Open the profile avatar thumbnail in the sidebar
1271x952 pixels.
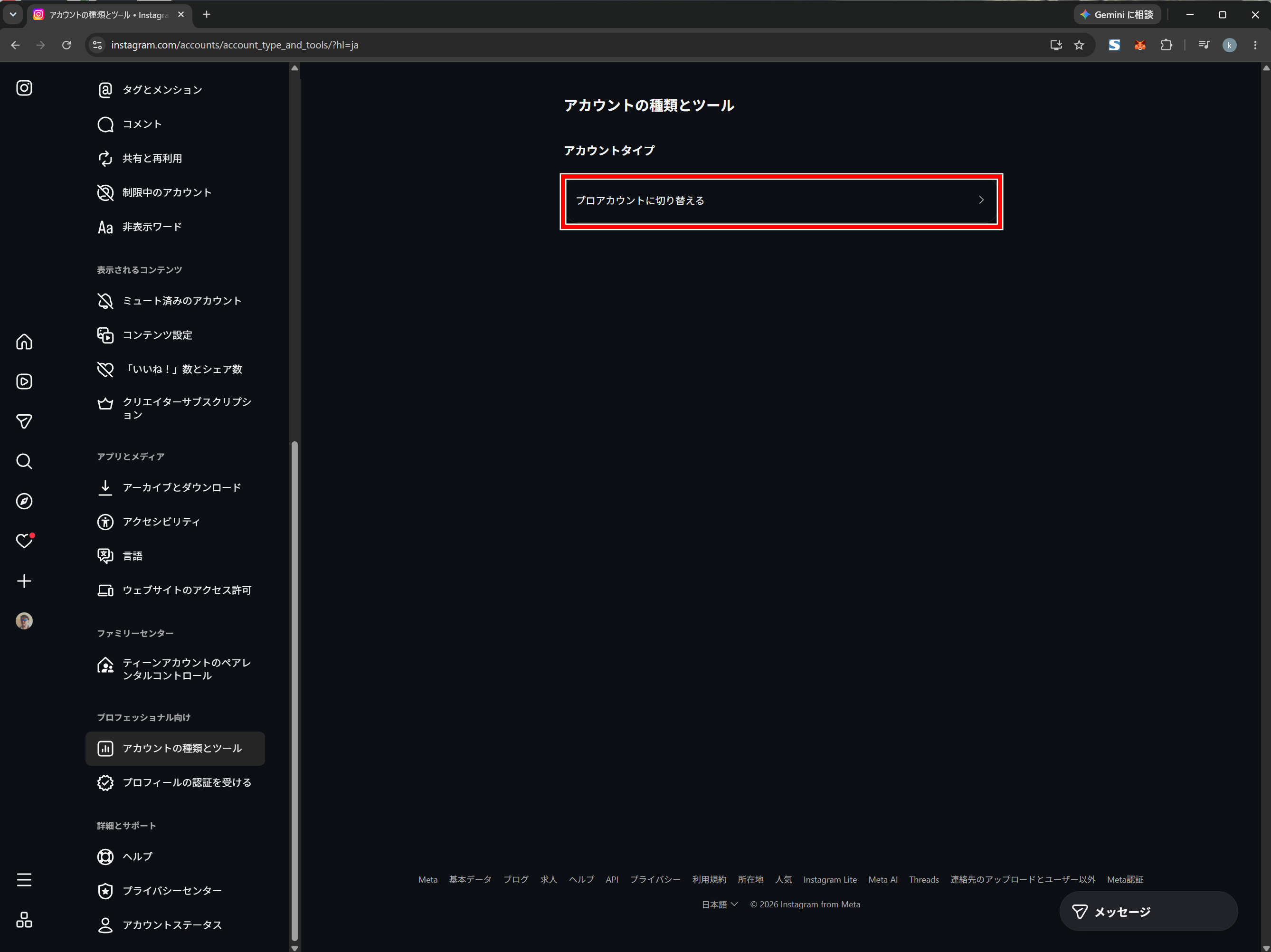tap(24, 620)
